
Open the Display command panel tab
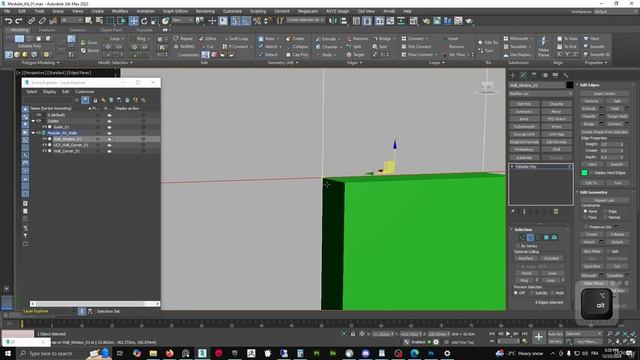(555, 75)
